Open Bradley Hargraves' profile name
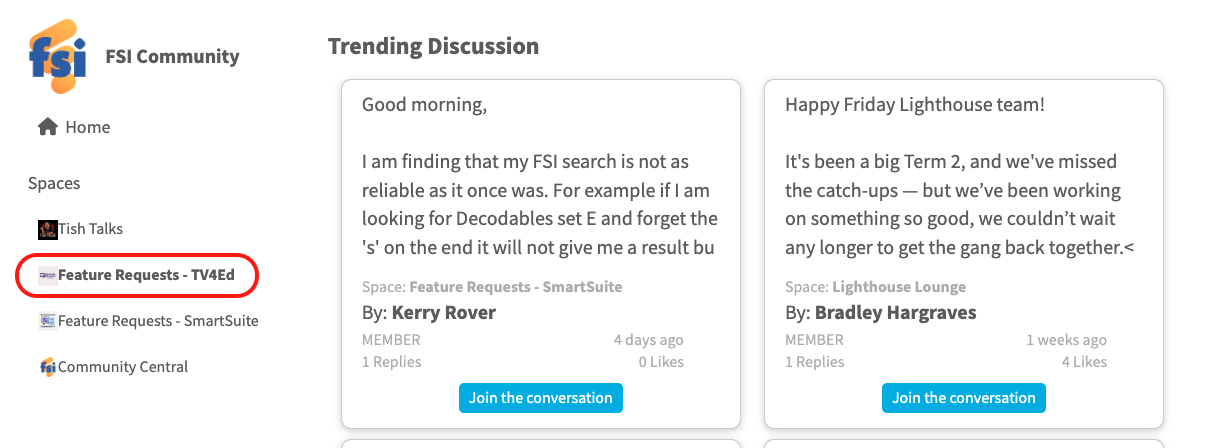The image size is (1232, 448). pos(895,313)
